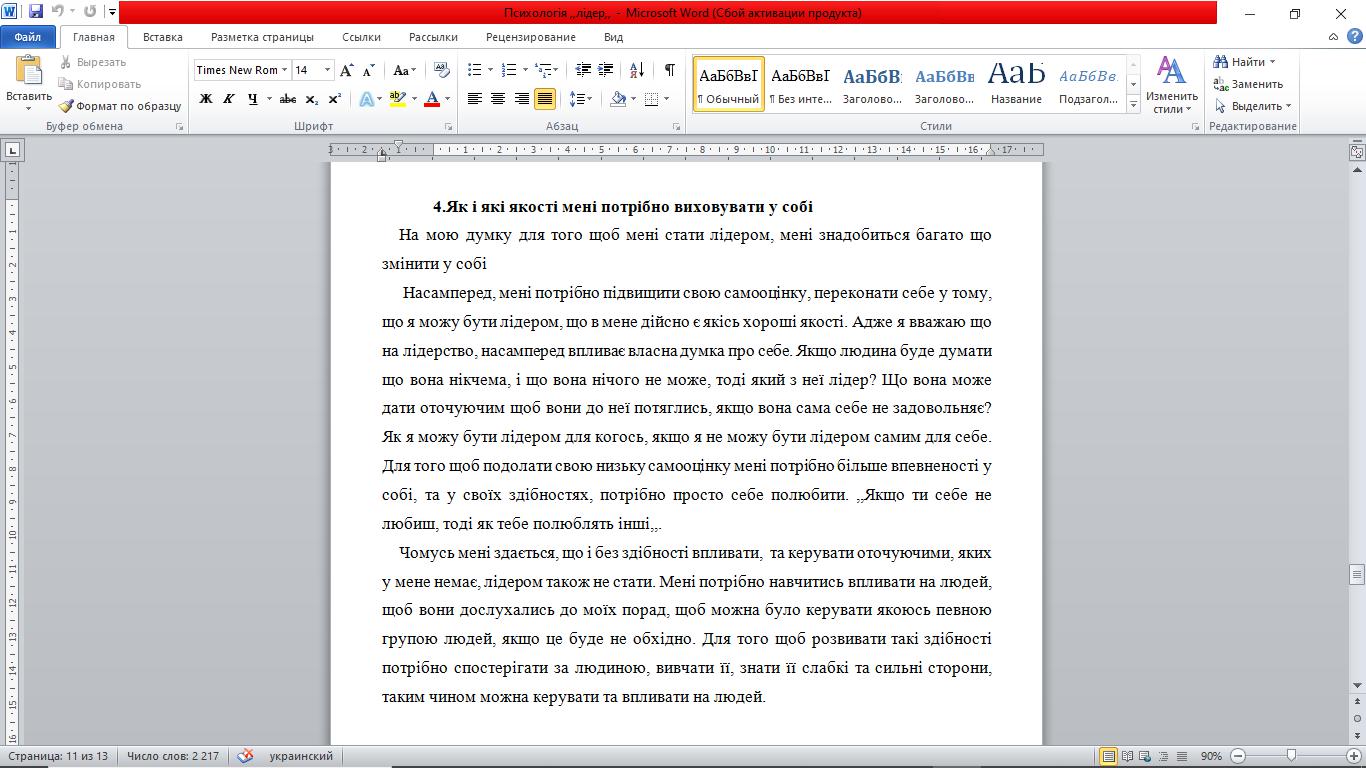Expand the styles gallery list

tap(1133, 105)
